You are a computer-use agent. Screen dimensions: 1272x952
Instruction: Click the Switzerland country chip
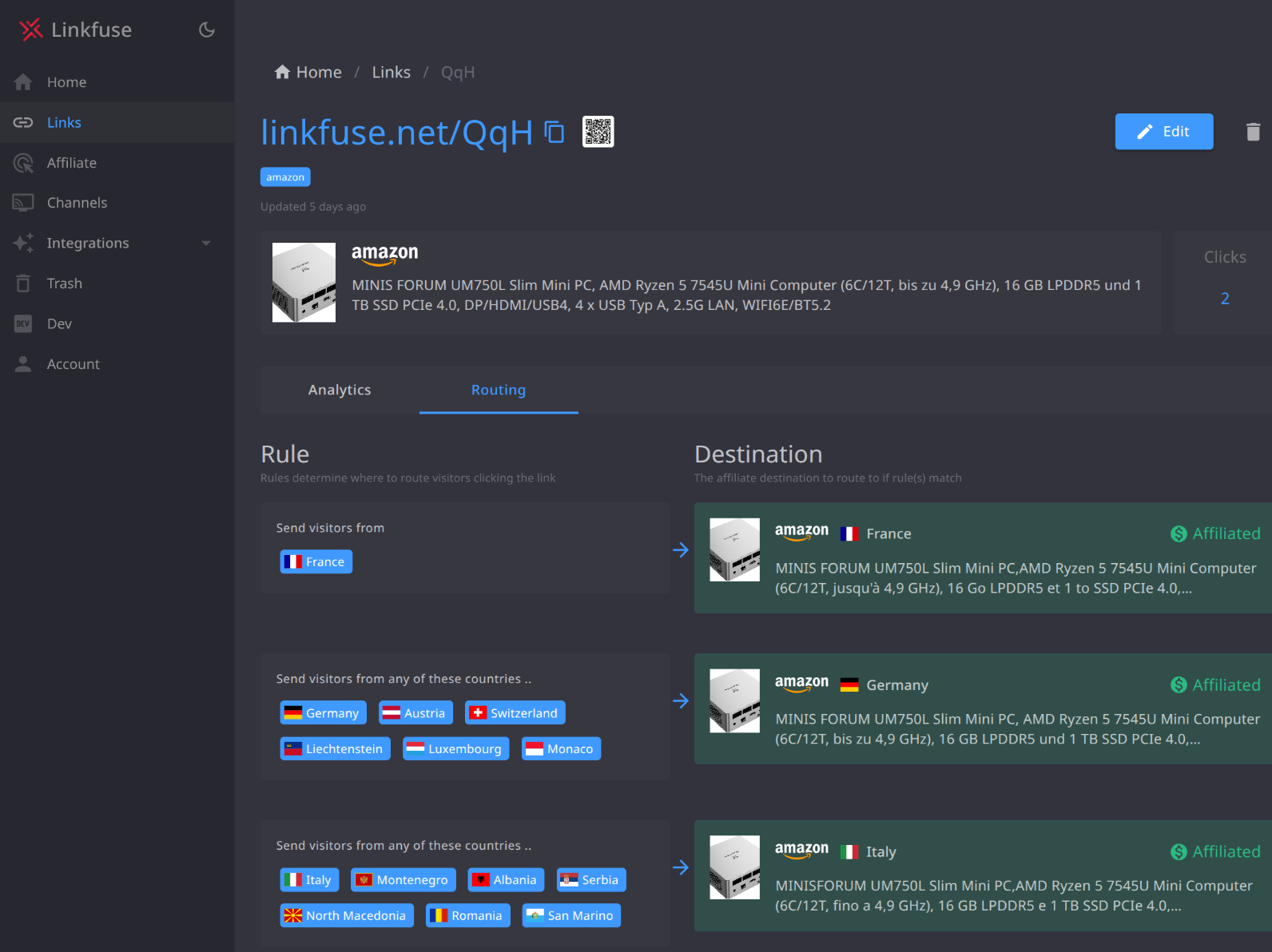(x=515, y=713)
